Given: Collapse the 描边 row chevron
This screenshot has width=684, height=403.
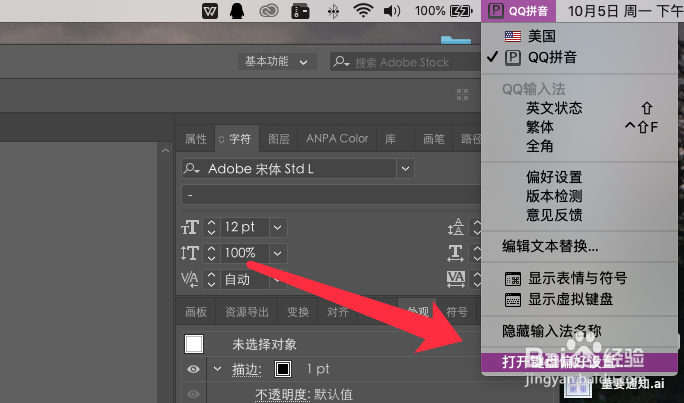Looking at the screenshot, I should 217,369.
